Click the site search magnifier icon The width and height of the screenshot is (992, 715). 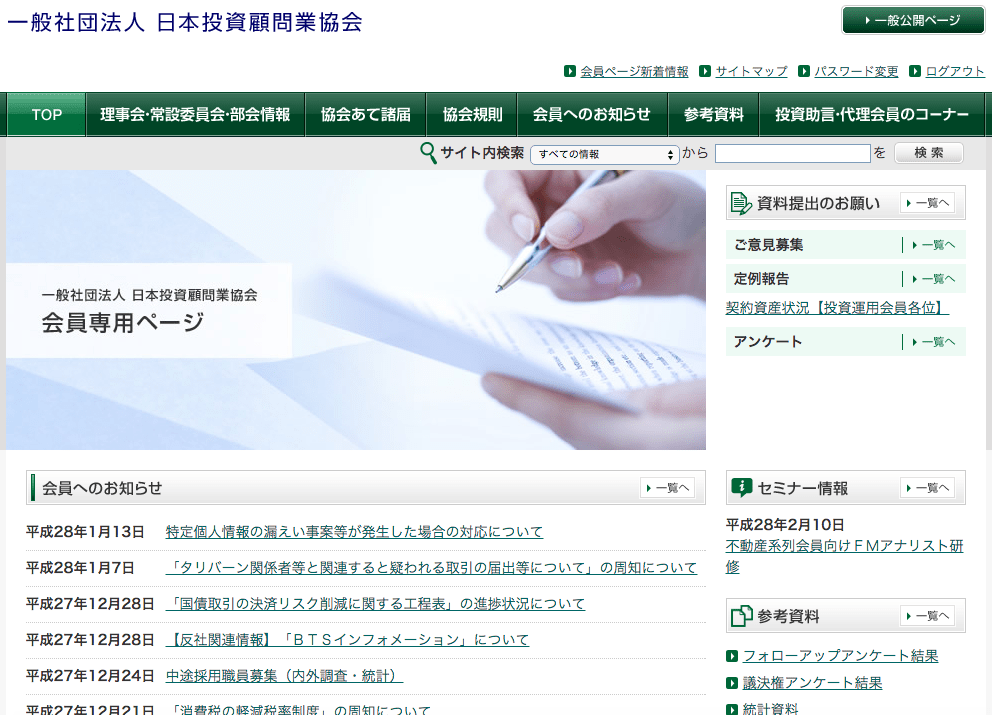coord(428,153)
